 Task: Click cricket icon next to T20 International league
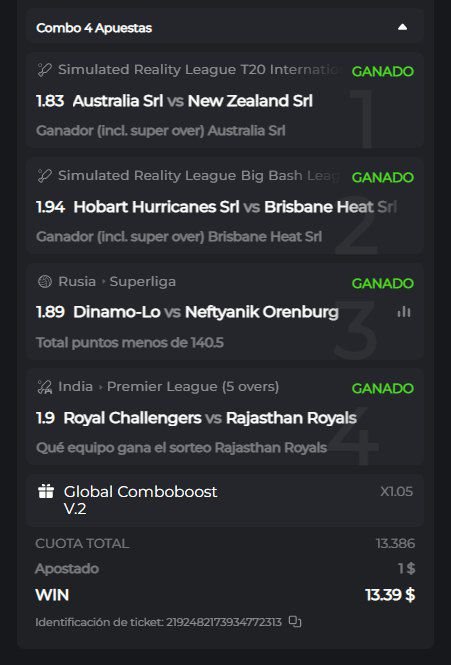click(45, 70)
